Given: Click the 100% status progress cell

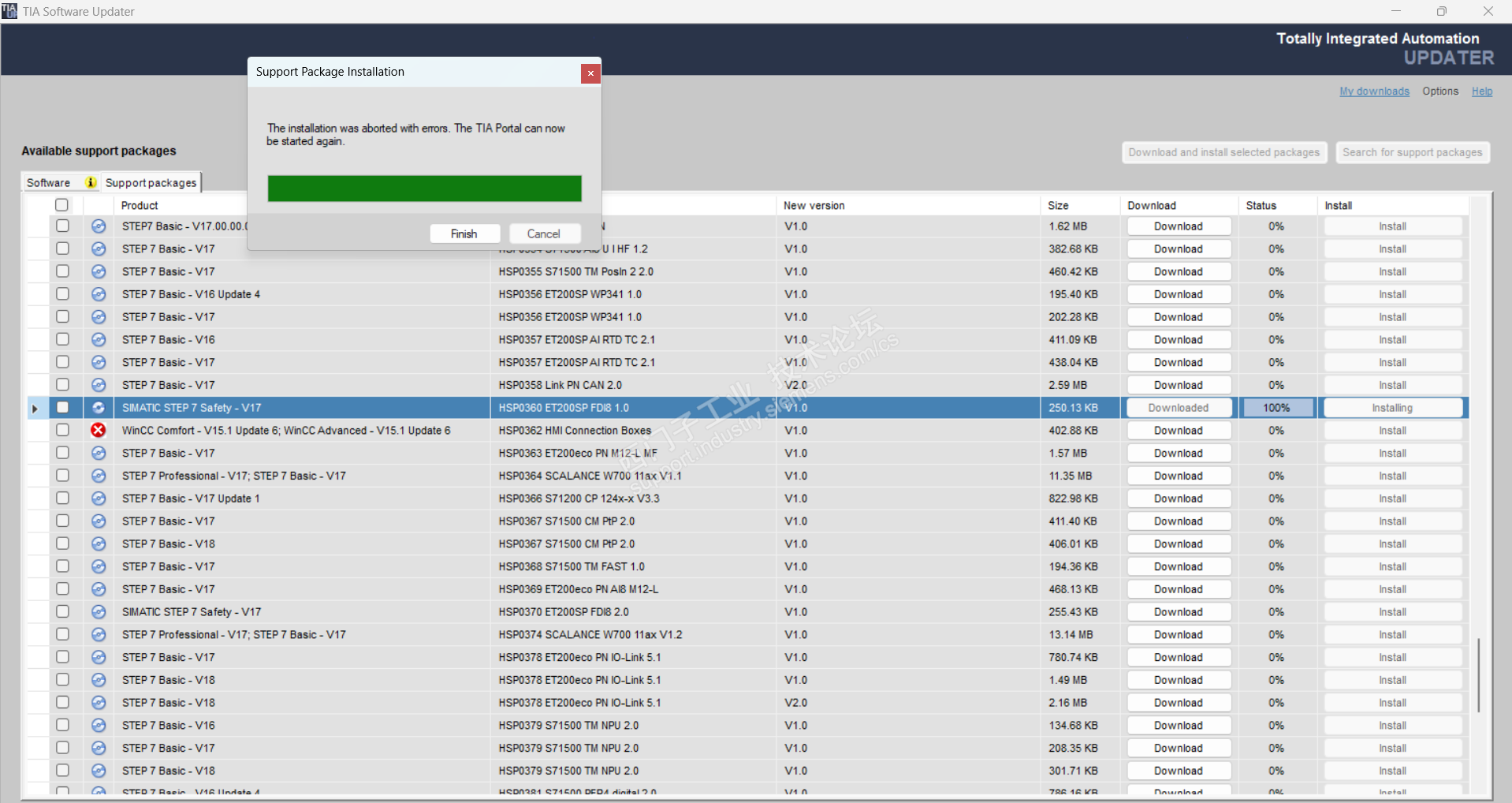Looking at the screenshot, I should click(1277, 408).
